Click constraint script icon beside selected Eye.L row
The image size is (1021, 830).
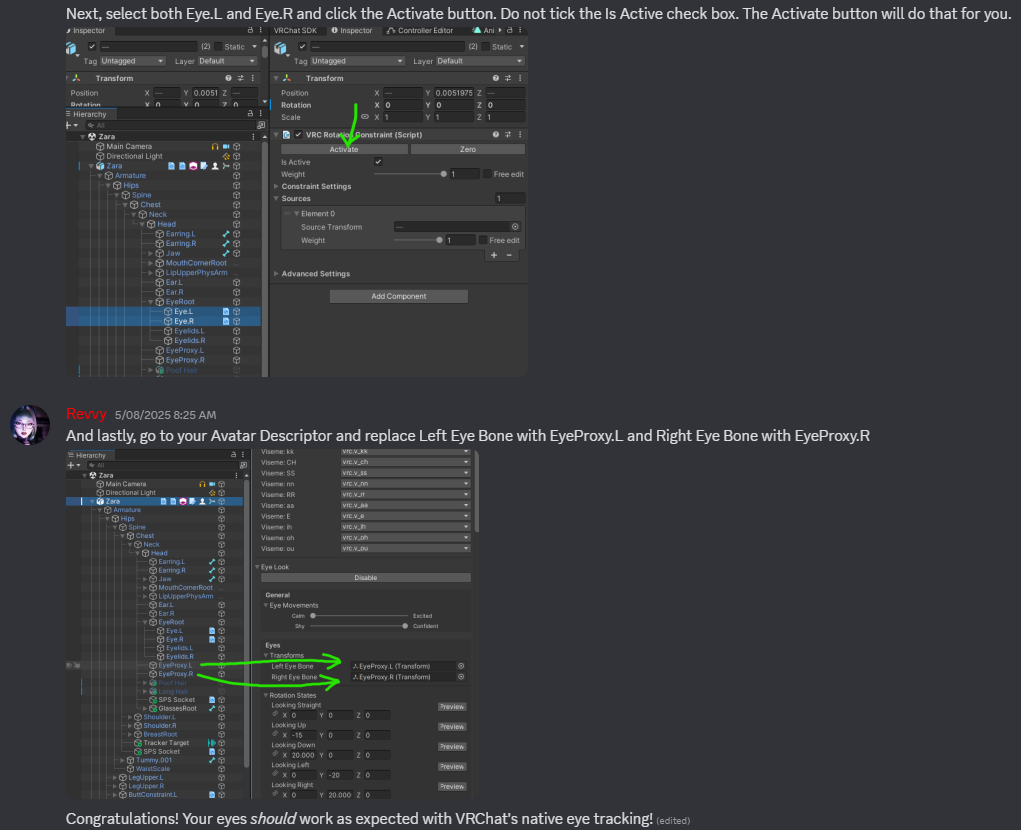point(226,311)
